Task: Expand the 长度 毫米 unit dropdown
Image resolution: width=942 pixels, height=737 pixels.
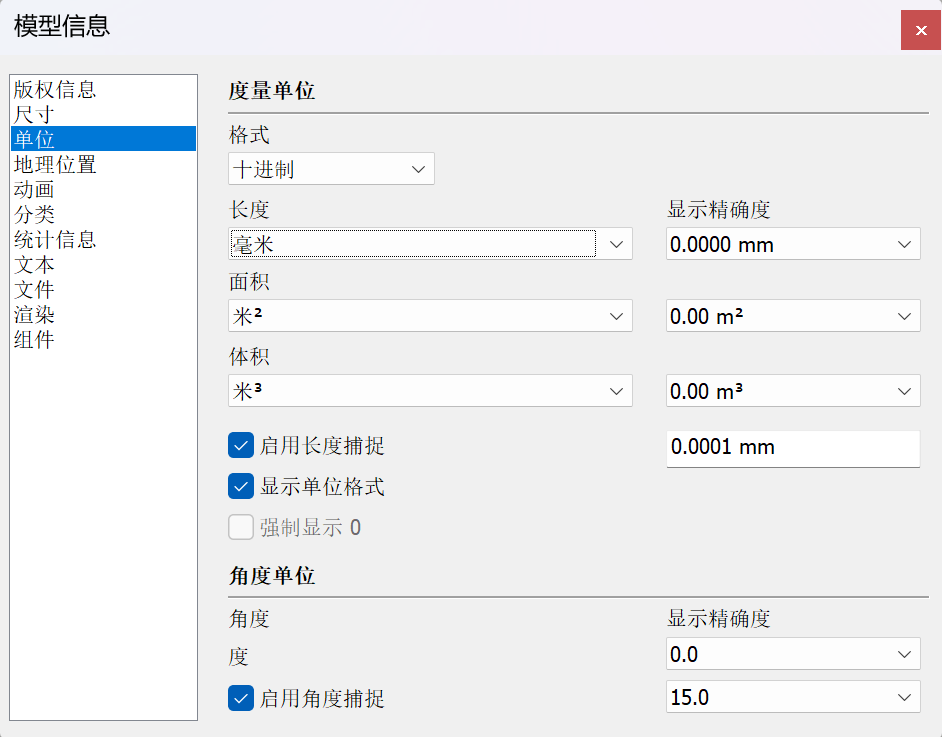Action: point(430,243)
